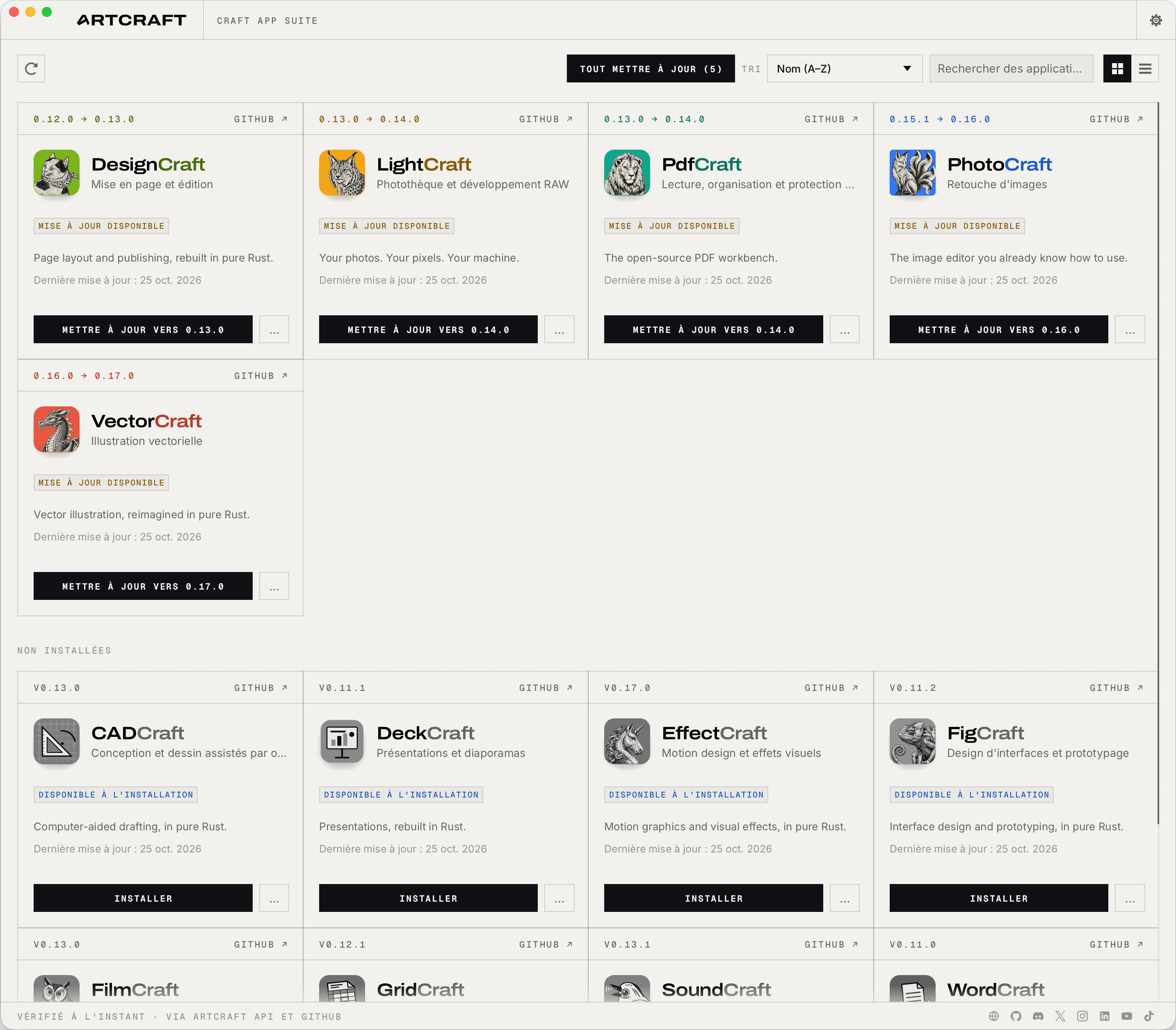Viewport: 1176px width, 1030px height.
Task: Open PdfCraft more options (…) menu
Action: coord(845,329)
